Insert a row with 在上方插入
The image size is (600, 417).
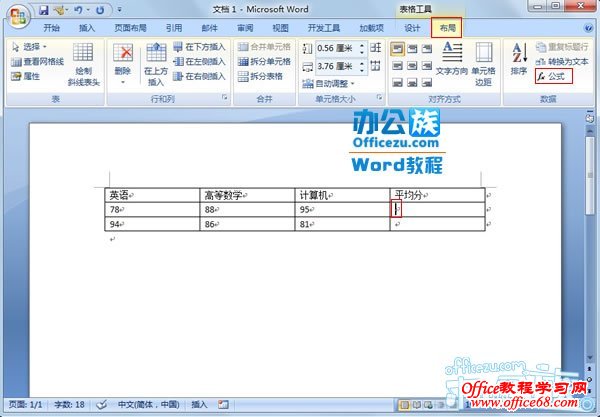[x=156, y=64]
